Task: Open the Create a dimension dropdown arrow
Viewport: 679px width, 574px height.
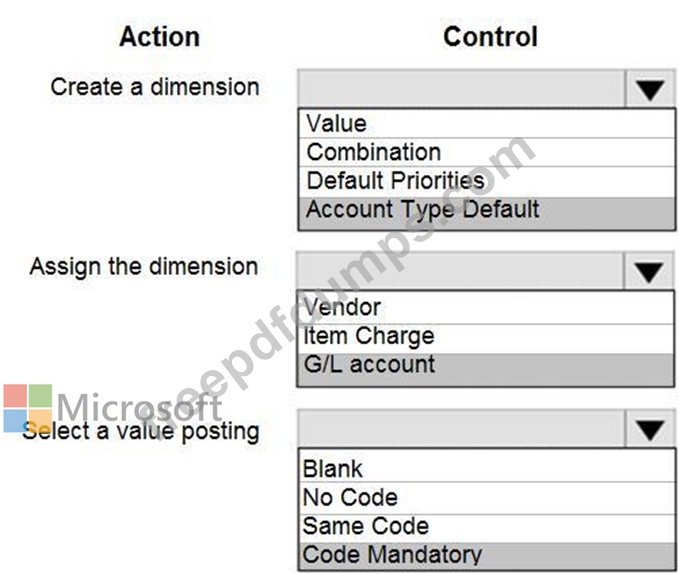Action: coord(650,90)
